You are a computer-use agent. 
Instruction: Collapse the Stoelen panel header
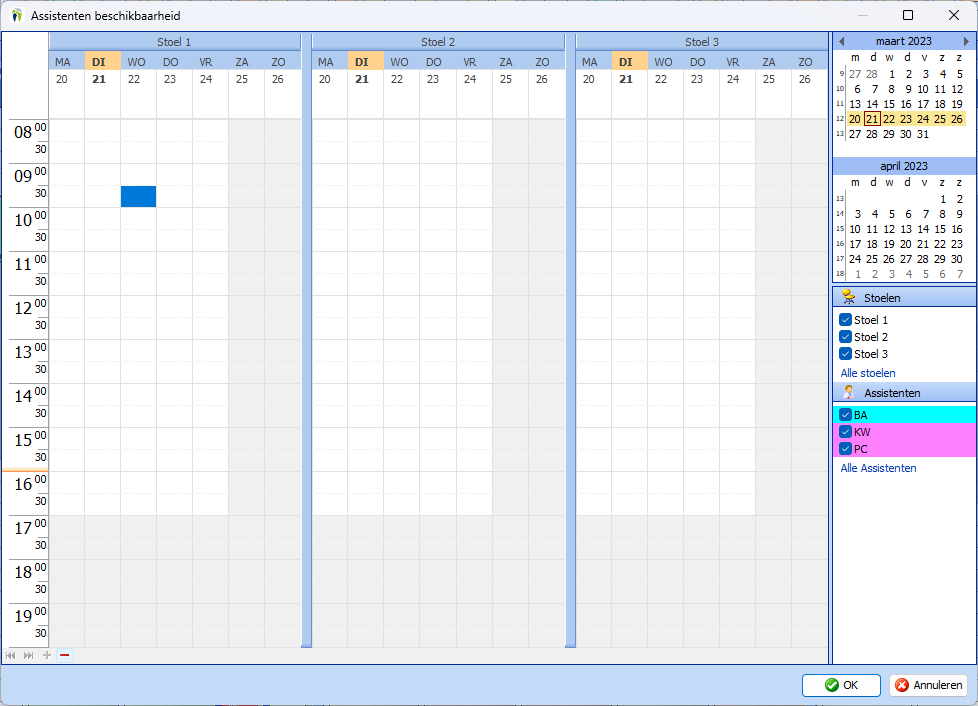click(904, 297)
